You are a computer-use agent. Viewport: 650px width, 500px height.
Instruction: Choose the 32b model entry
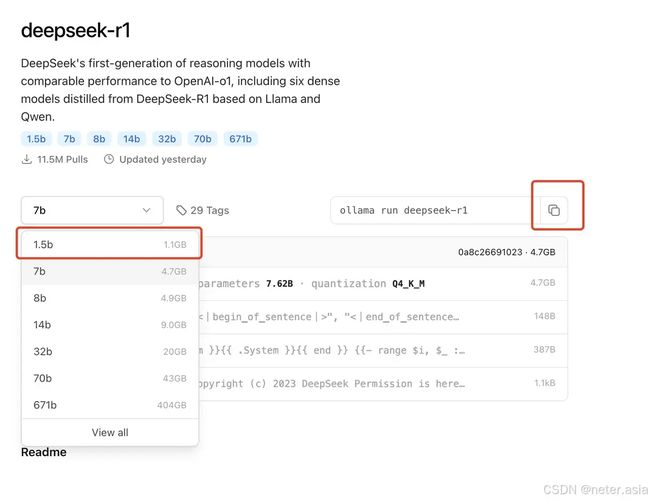pyautogui.click(x=110, y=352)
